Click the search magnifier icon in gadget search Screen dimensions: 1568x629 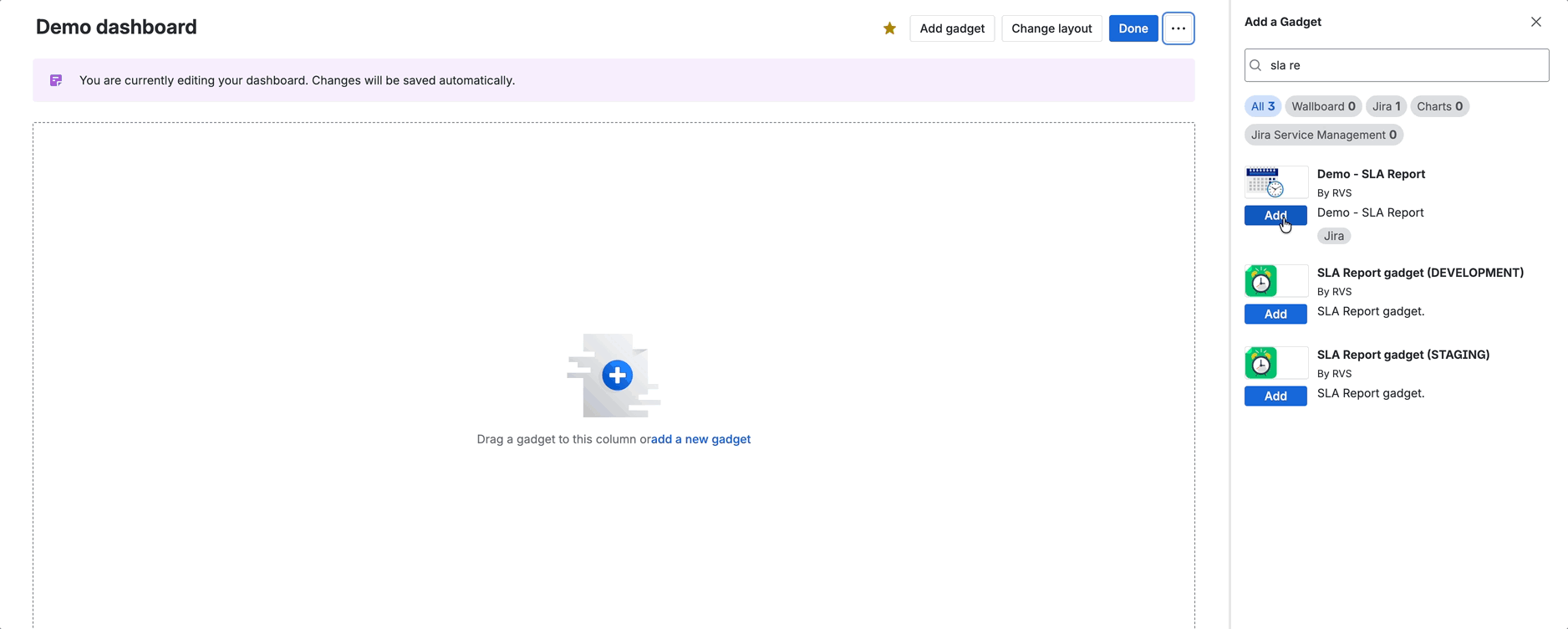pos(1255,65)
